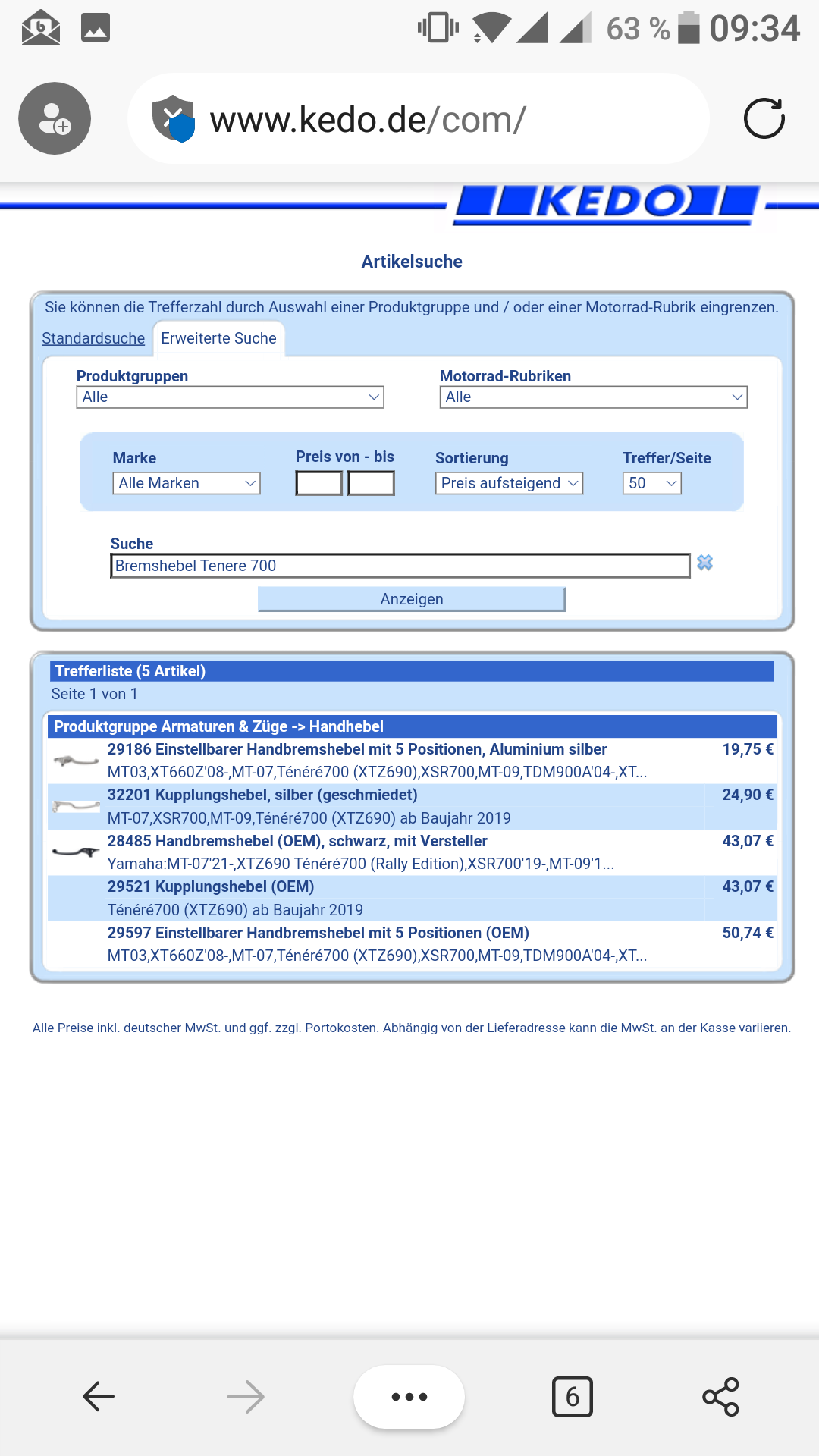Clear the search field with the blue X icon
The image size is (819, 1456).
click(705, 563)
